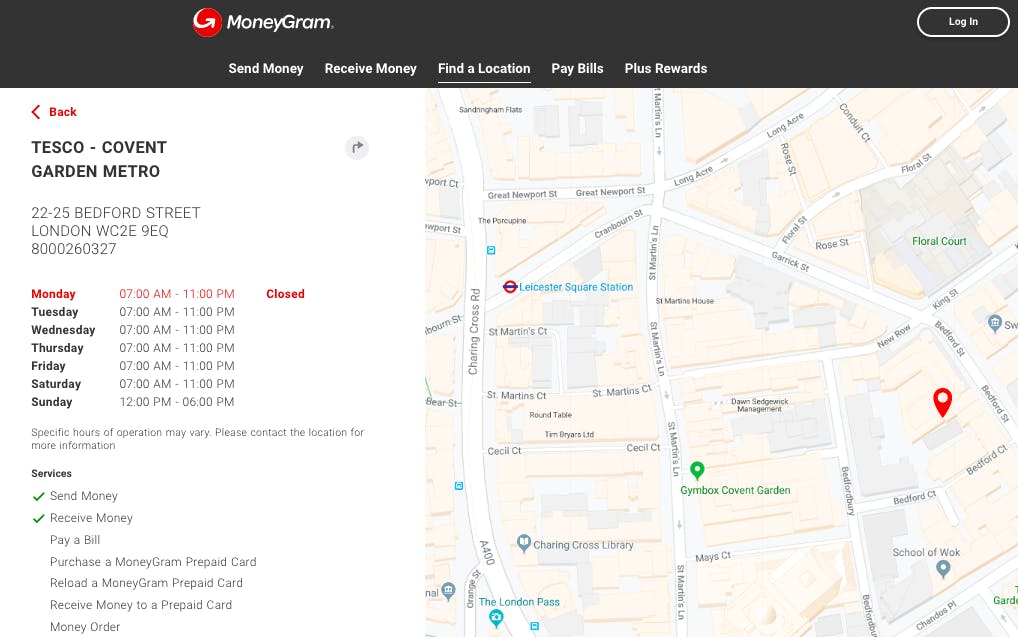Open the Pay Bills menu item
Screen dimensions: 1018x637
577,68
